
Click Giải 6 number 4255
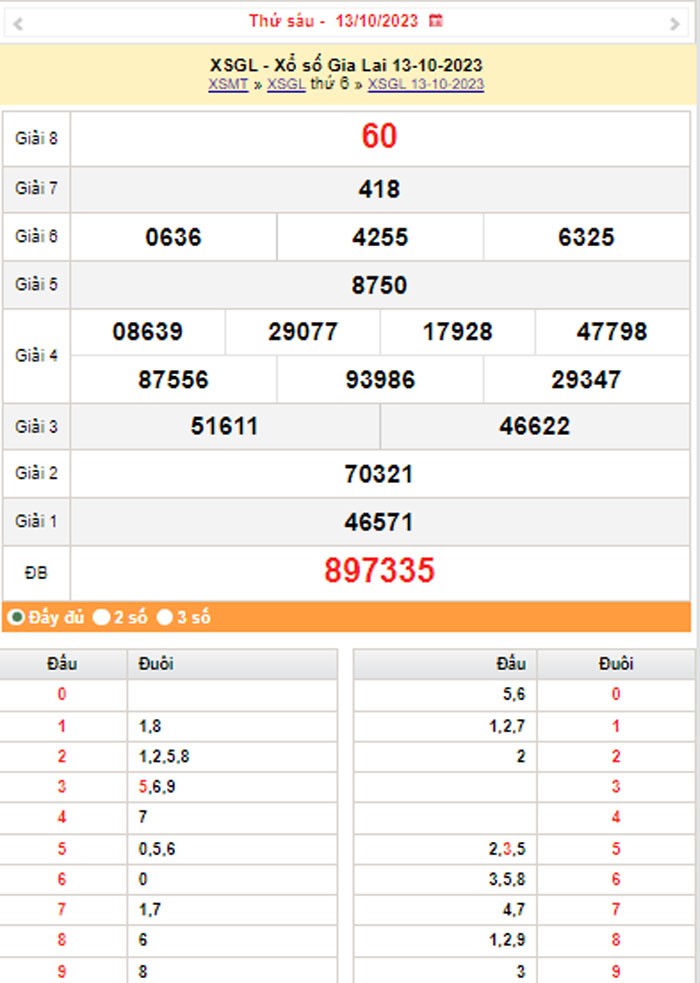(x=380, y=237)
